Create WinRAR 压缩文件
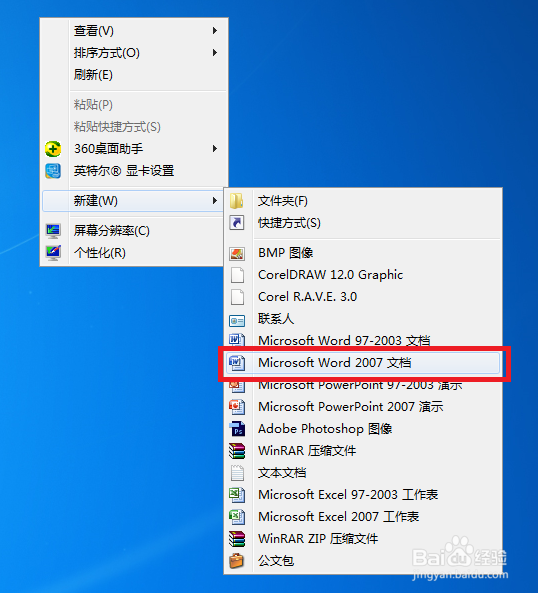Screen dimensions: 538x593 (363, 451)
